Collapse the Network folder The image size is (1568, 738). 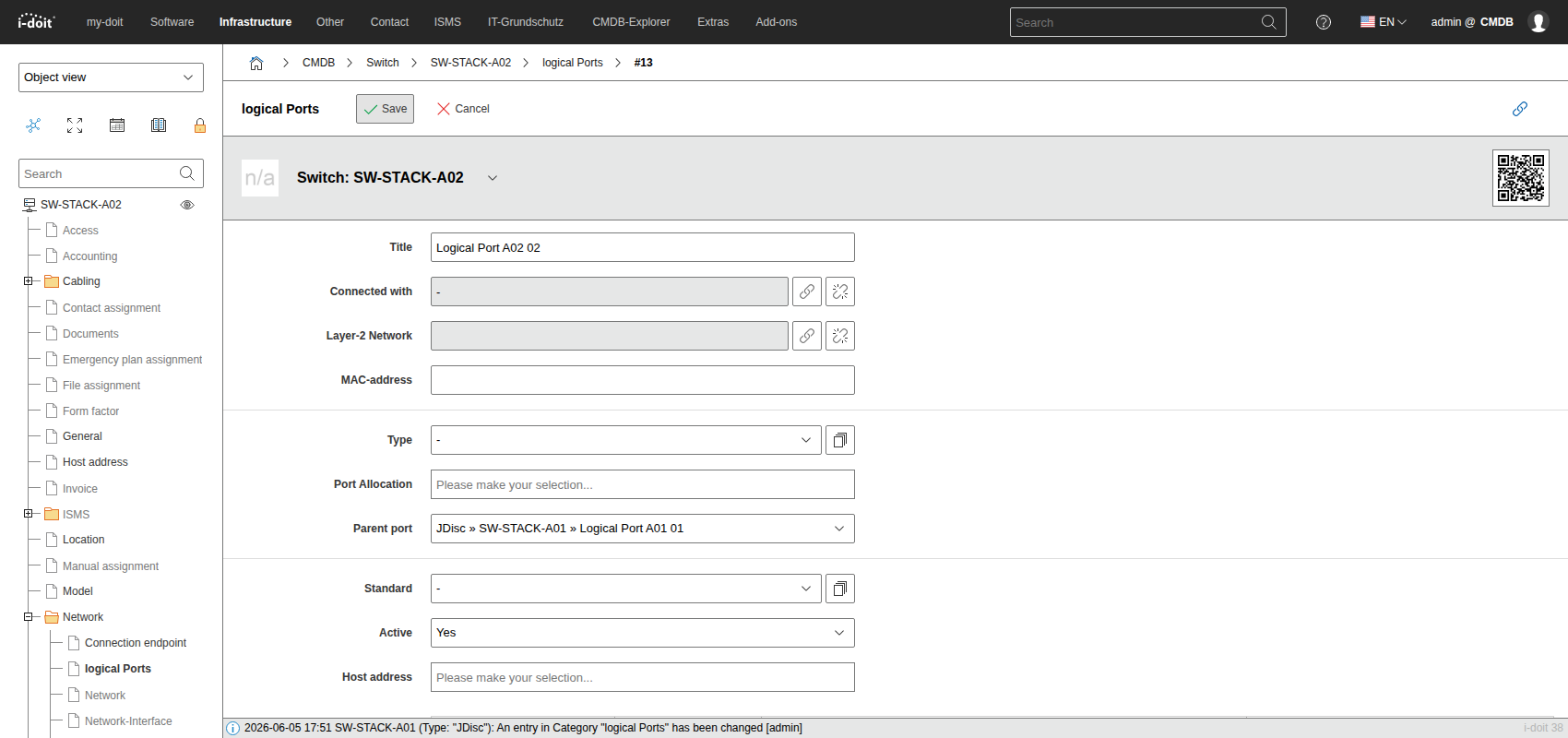point(28,617)
